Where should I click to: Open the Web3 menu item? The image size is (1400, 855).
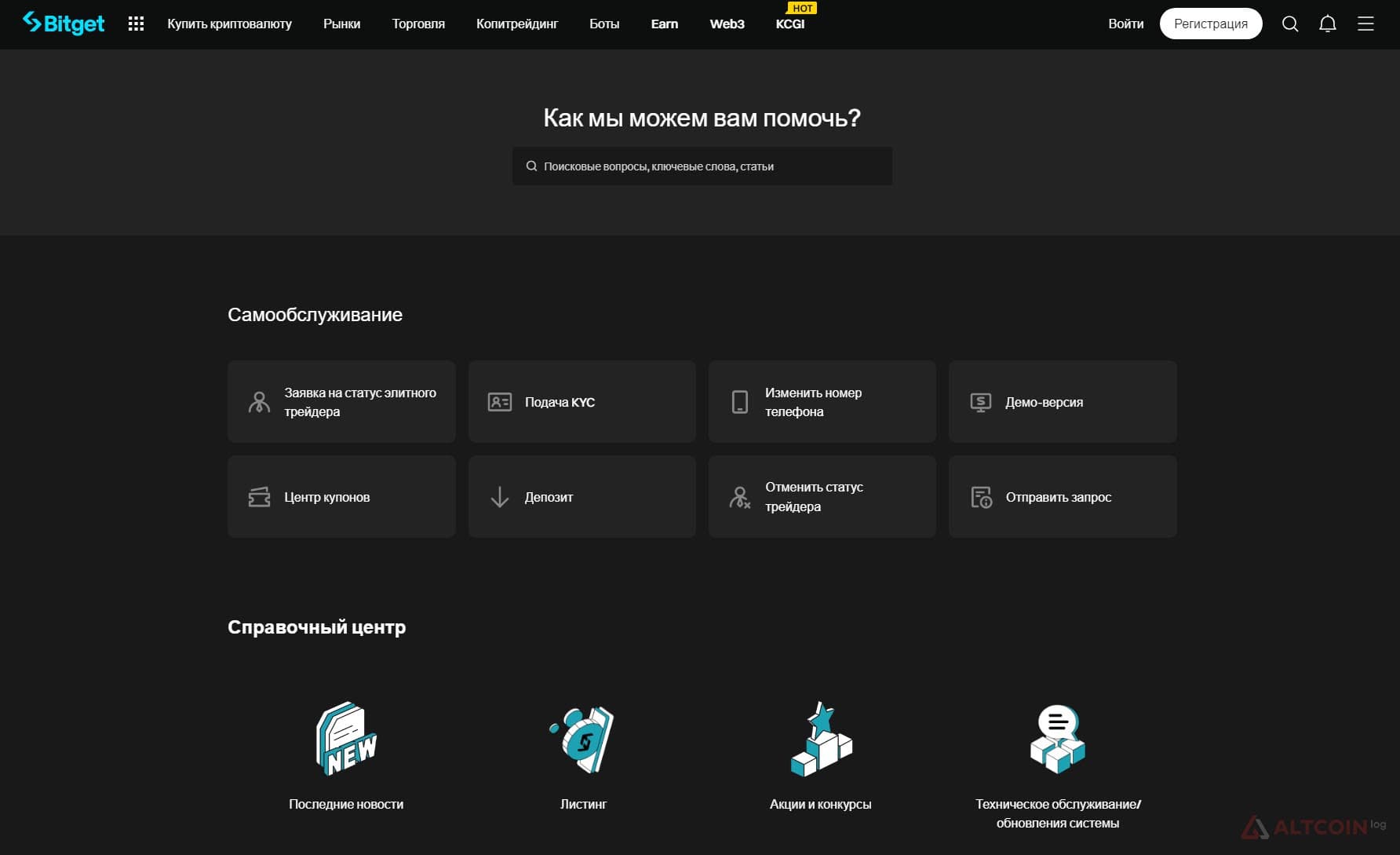(727, 24)
